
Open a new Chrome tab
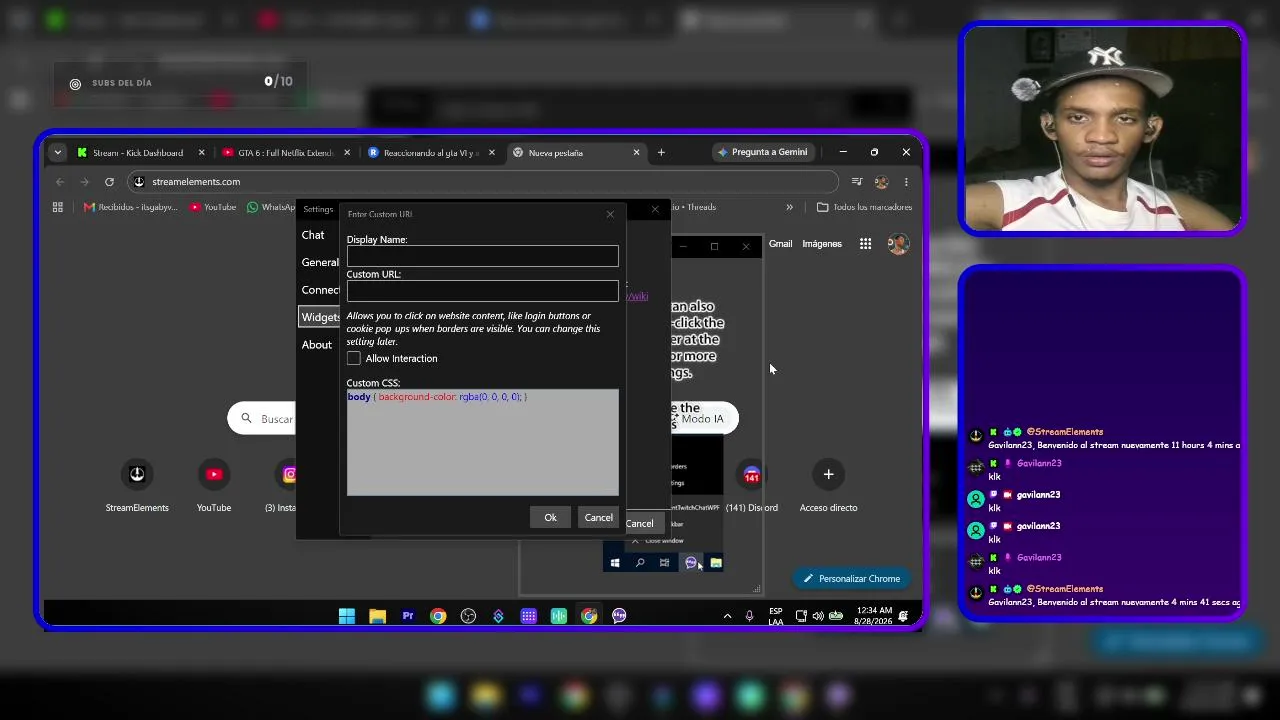661,153
